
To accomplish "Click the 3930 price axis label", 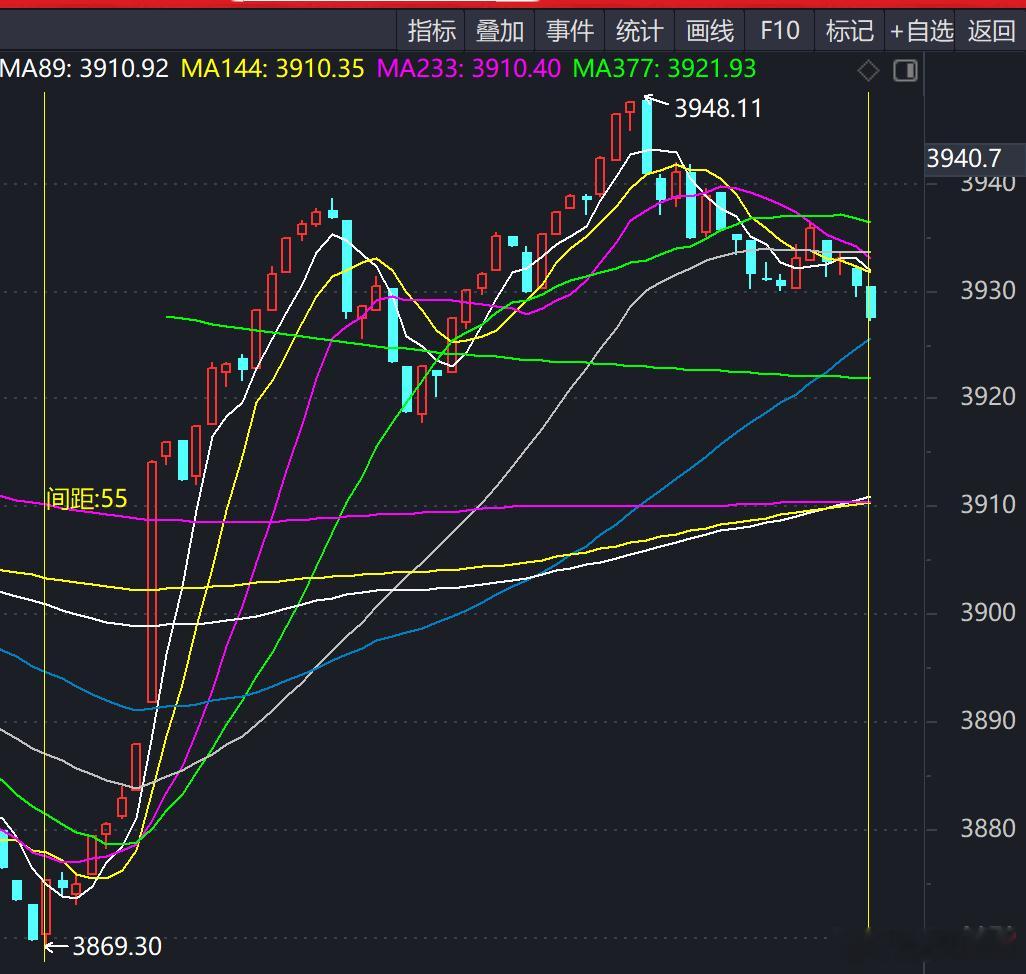I will (987, 290).
